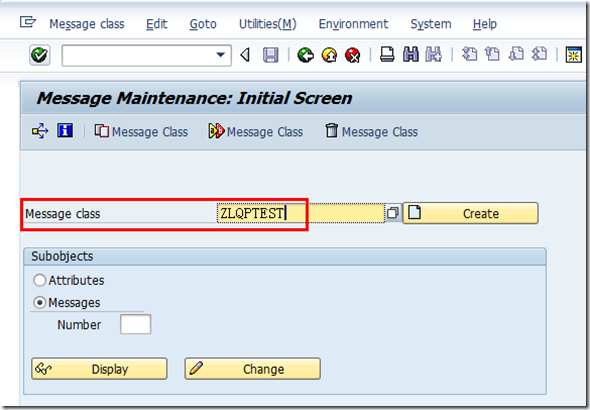Click the Number input field
590x410 pixels.
click(135, 324)
